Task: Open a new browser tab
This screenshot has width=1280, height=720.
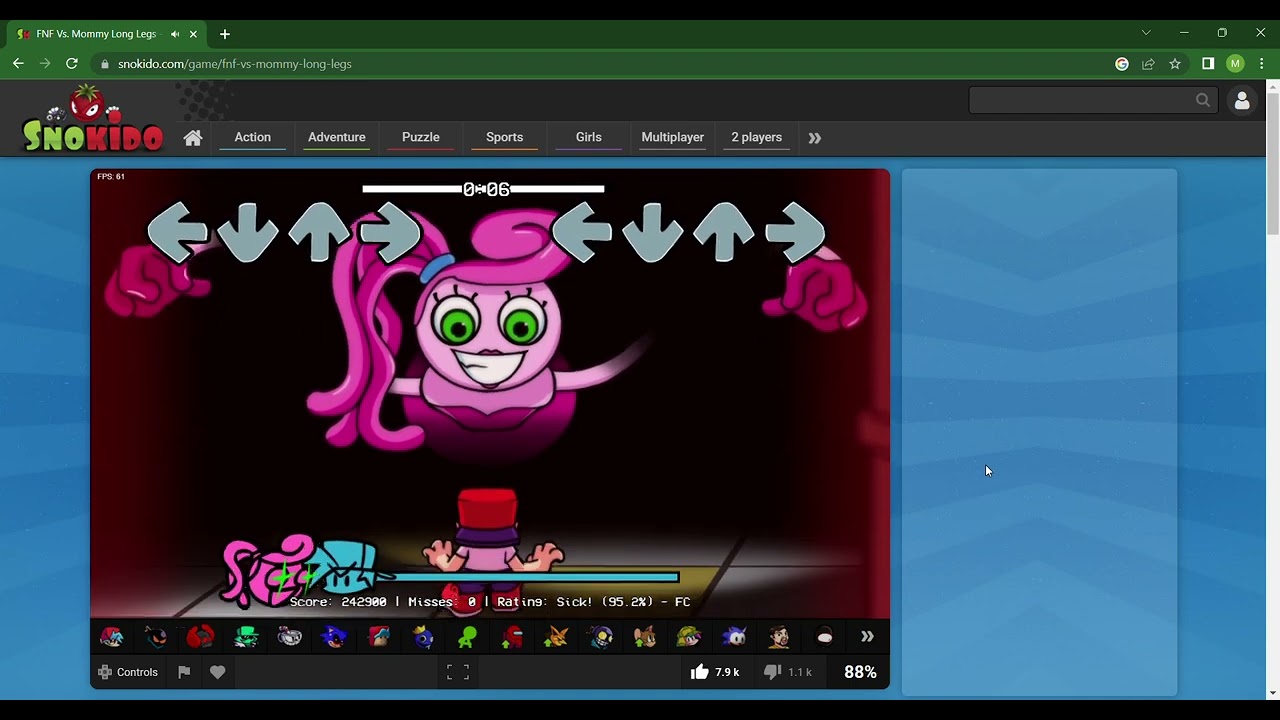Action: (x=225, y=34)
